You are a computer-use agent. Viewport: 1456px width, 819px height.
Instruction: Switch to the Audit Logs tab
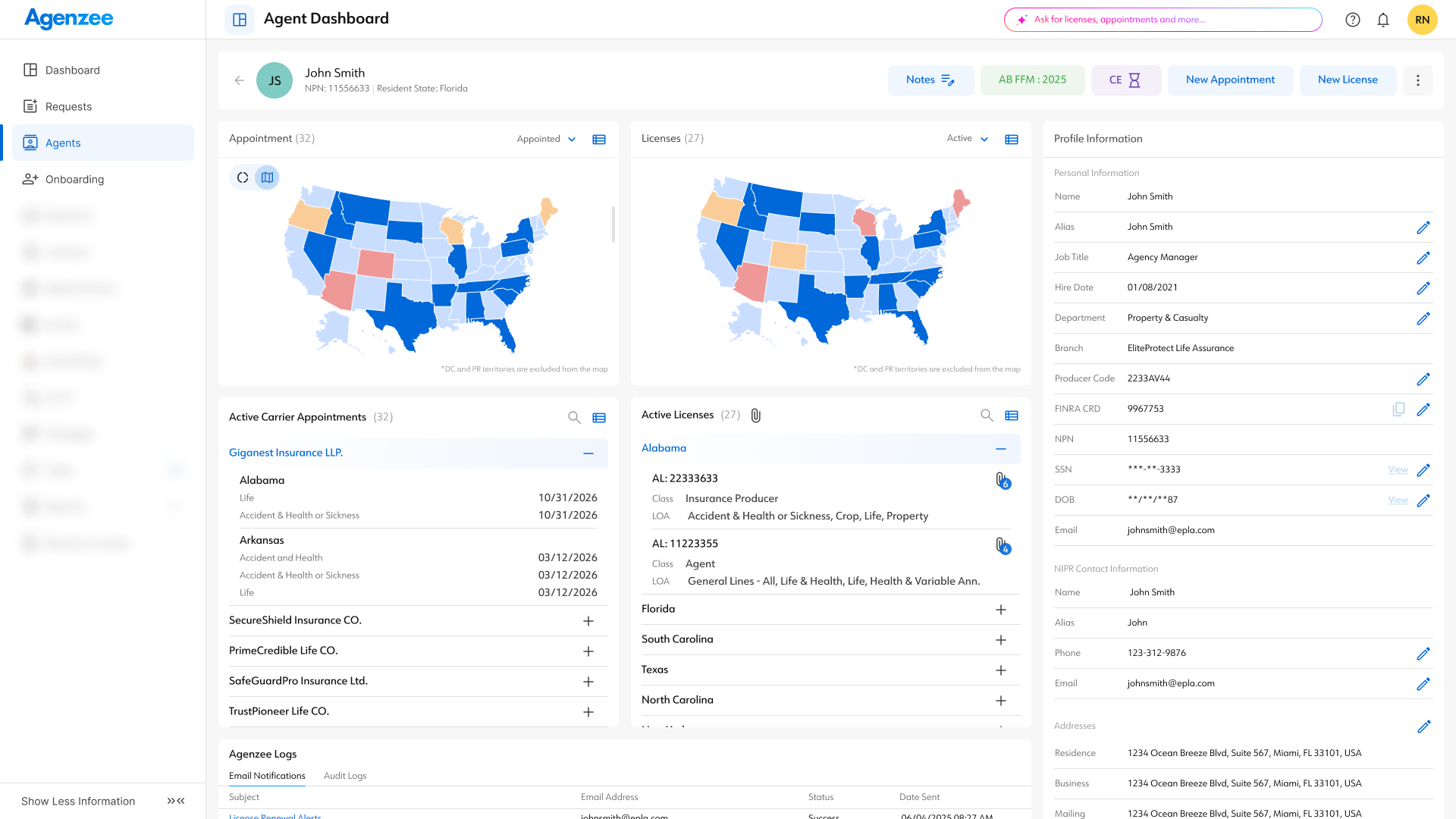point(345,776)
